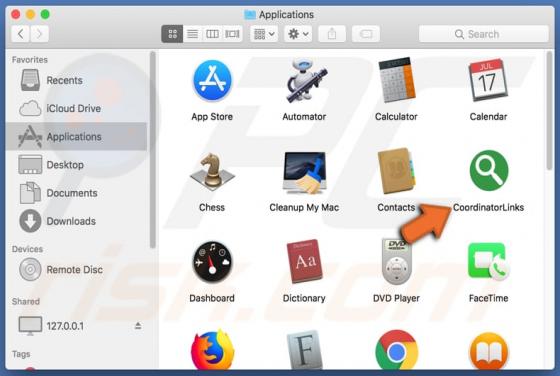Zoom the window with green button

pyautogui.click(x=45, y=14)
